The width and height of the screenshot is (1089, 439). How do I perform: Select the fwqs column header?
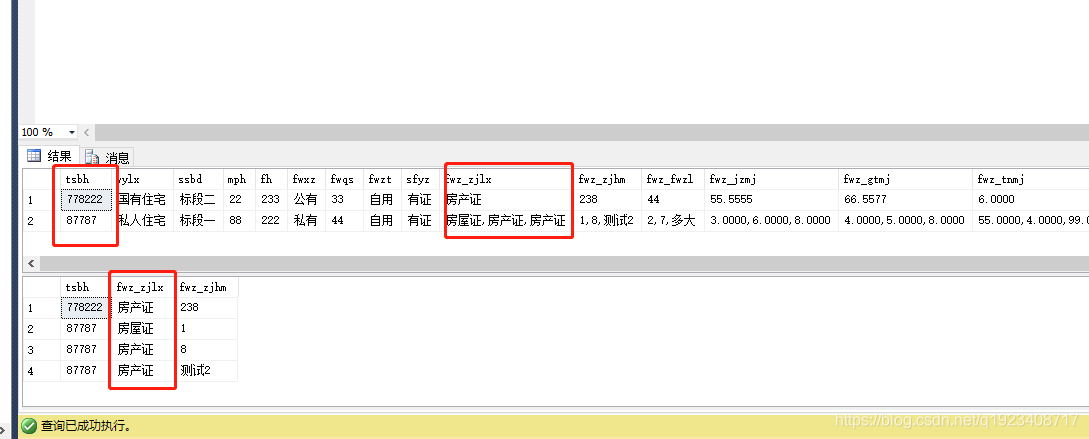[x=344, y=179]
